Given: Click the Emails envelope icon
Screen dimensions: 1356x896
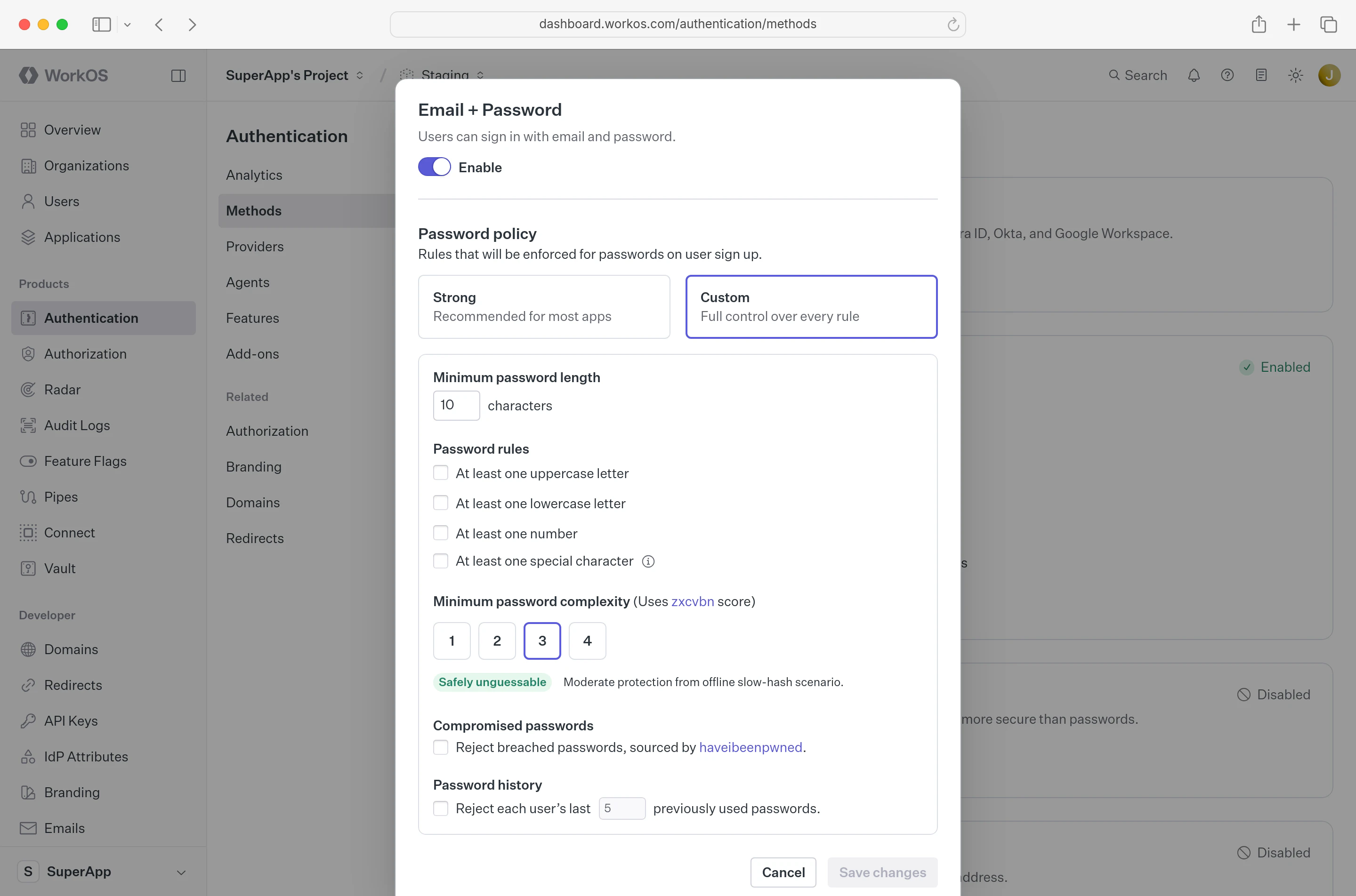Looking at the screenshot, I should click(x=28, y=829).
